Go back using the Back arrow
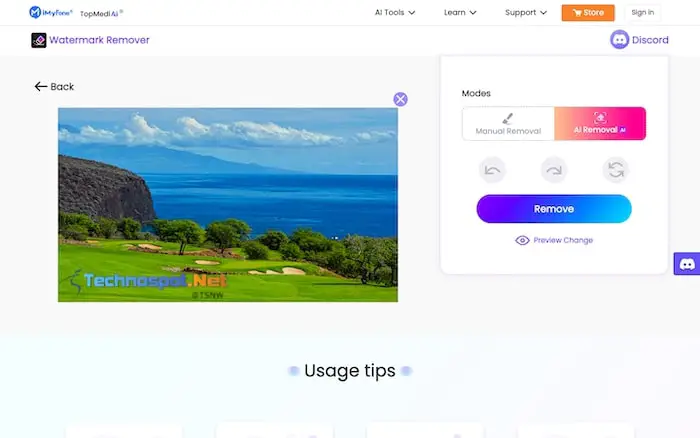The height and width of the screenshot is (438, 700). click(54, 87)
